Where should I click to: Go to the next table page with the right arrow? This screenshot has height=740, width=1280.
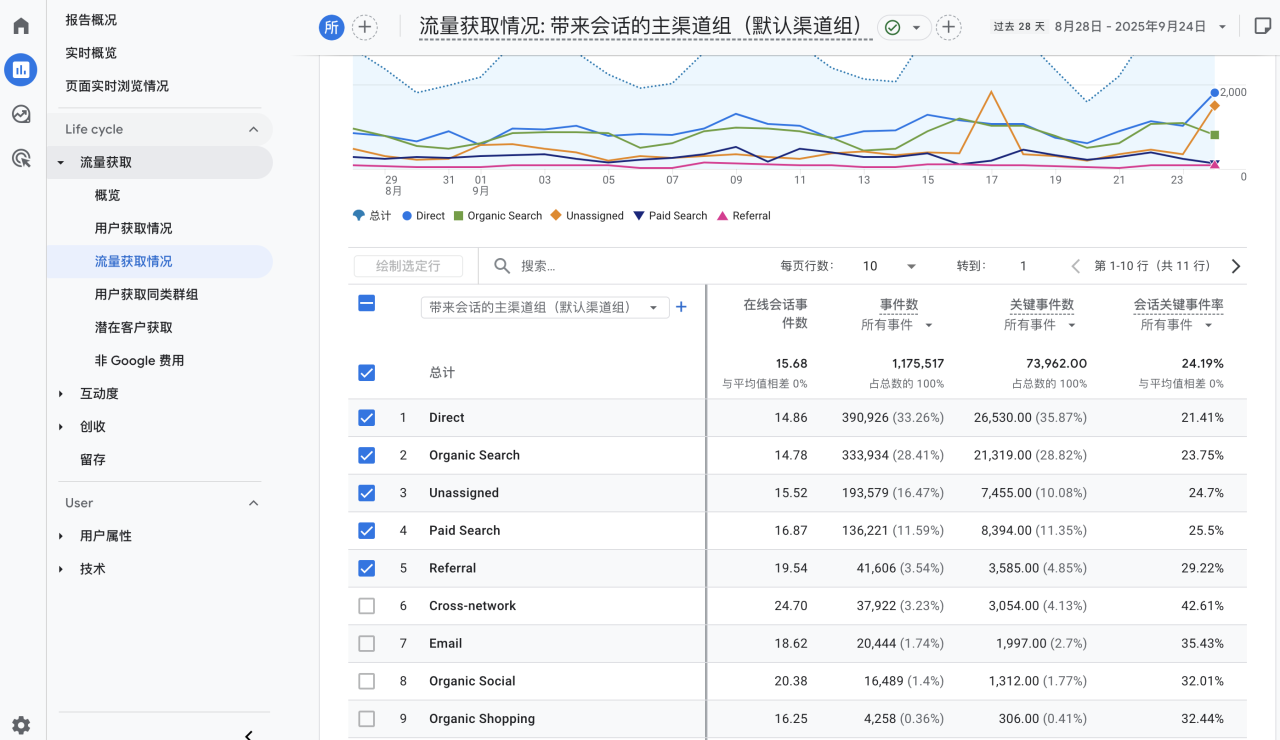(1235, 266)
